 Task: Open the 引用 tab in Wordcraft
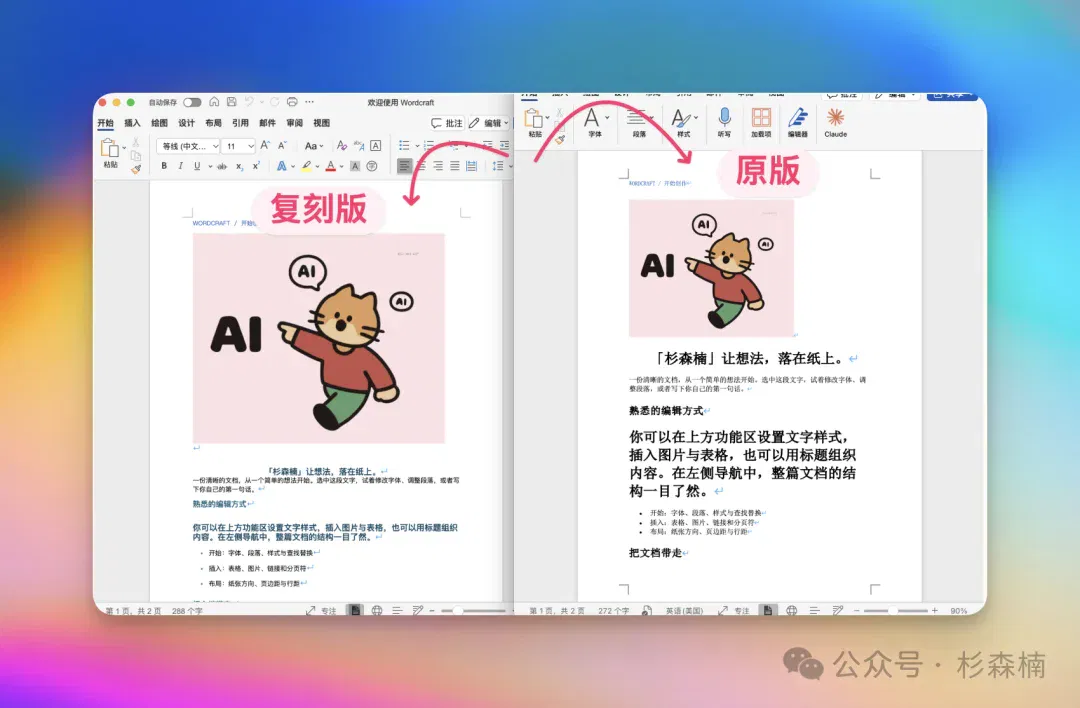(240, 123)
